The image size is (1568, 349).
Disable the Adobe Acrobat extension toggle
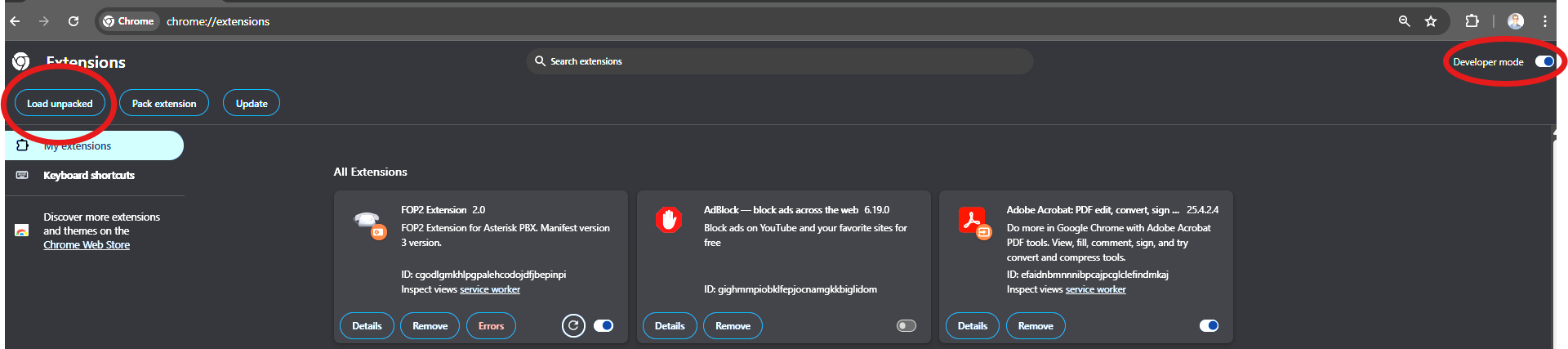(1209, 325)
